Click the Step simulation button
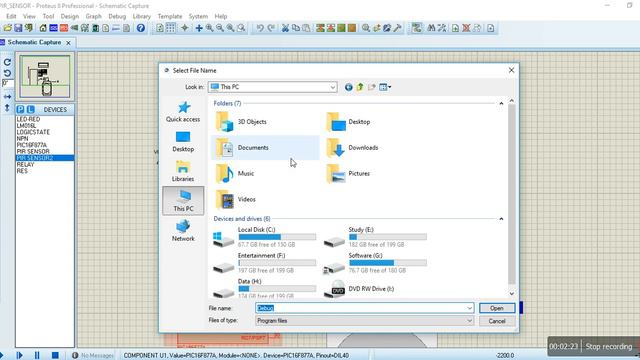Screen dimensions: 640x360 click(19, 355)
